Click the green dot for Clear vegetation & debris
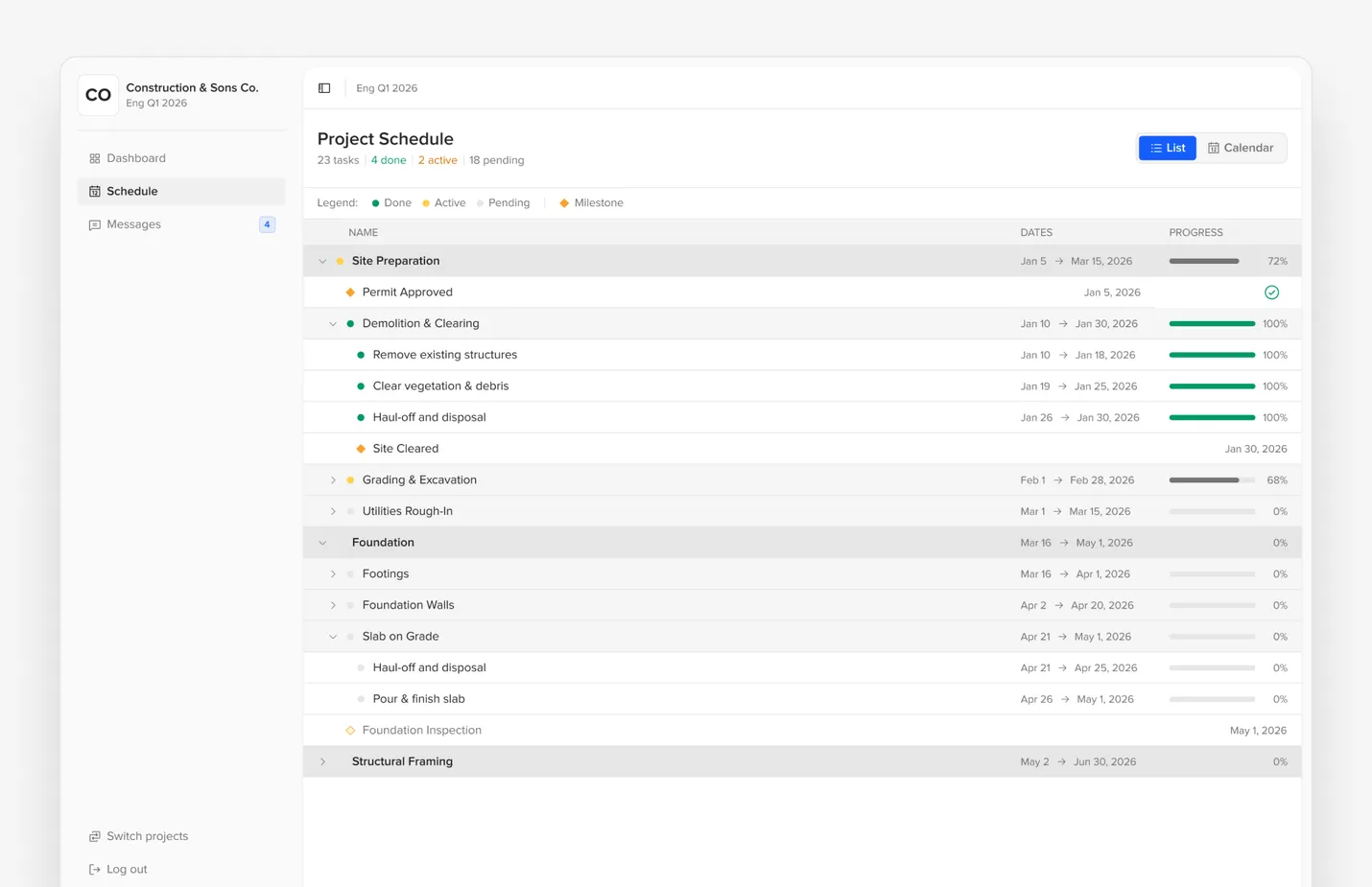 361,386
